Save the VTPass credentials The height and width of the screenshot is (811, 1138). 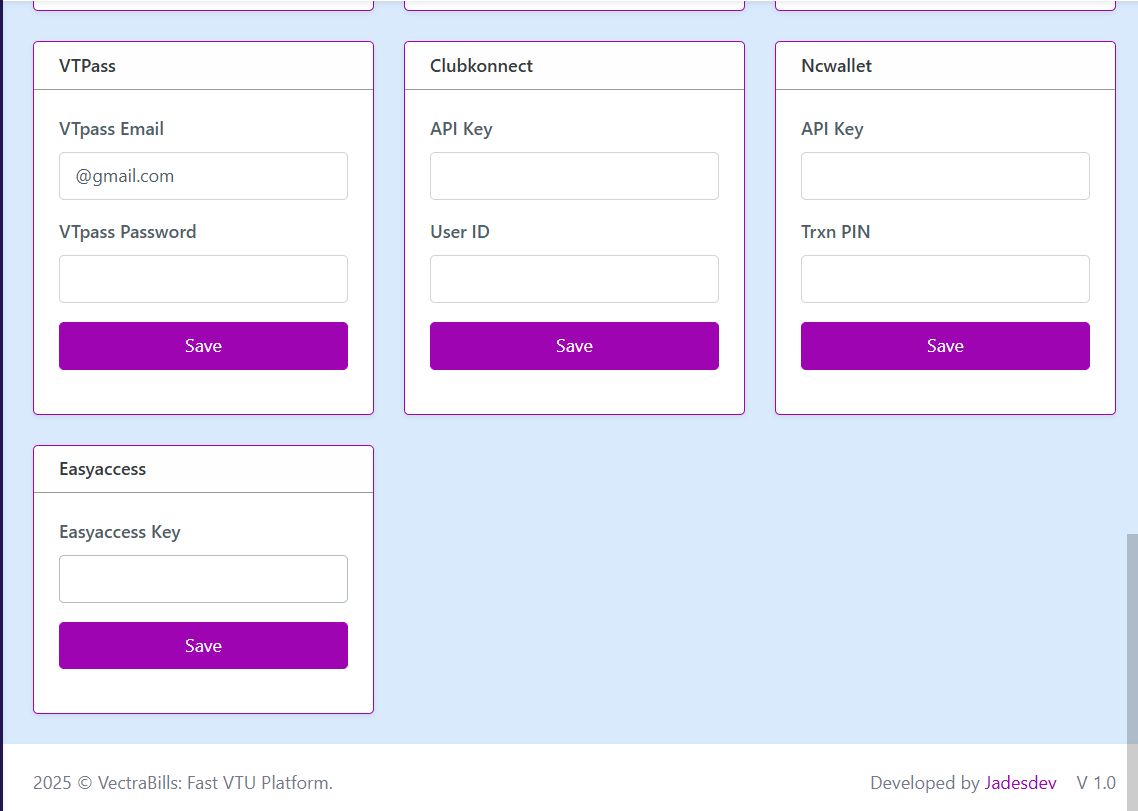click(x=203, y=346)
